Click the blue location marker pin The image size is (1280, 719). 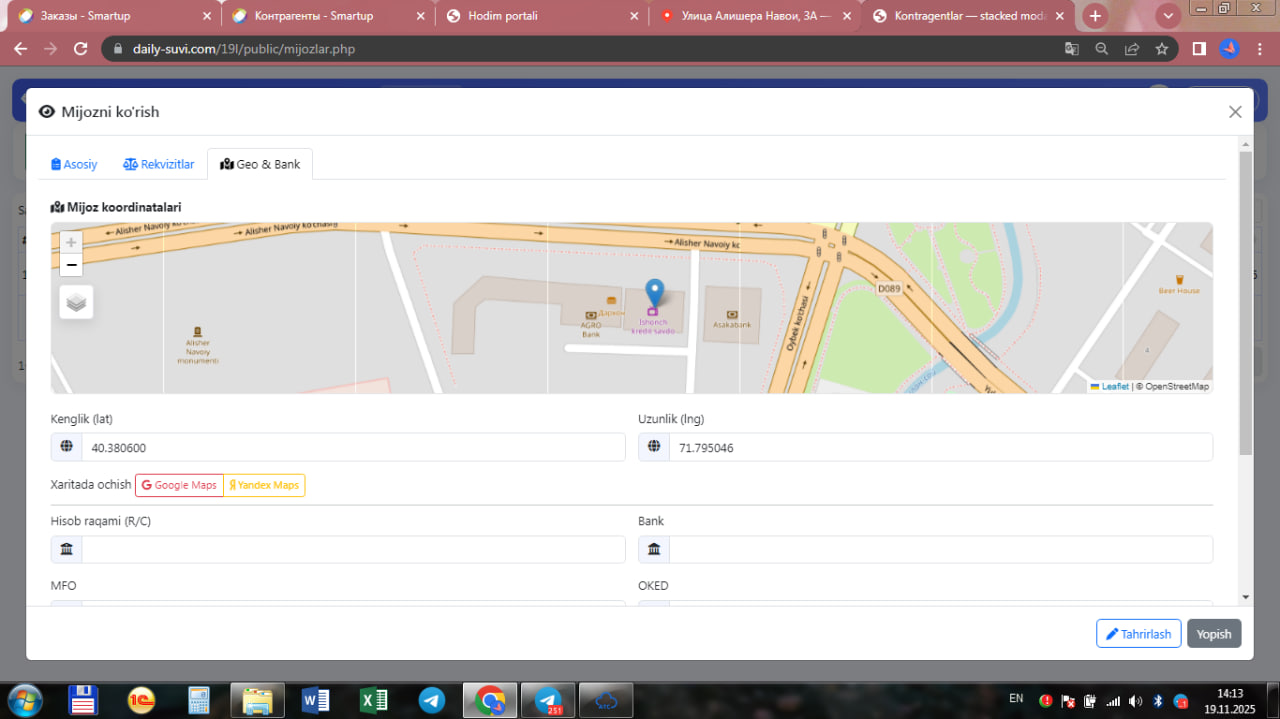pos(654,293)
